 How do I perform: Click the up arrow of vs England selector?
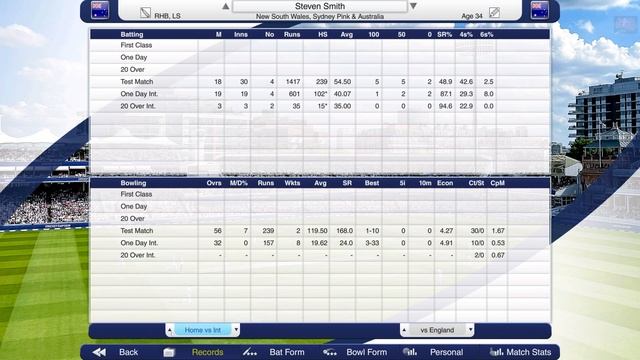pyautogui.click(x=404, y=330)
